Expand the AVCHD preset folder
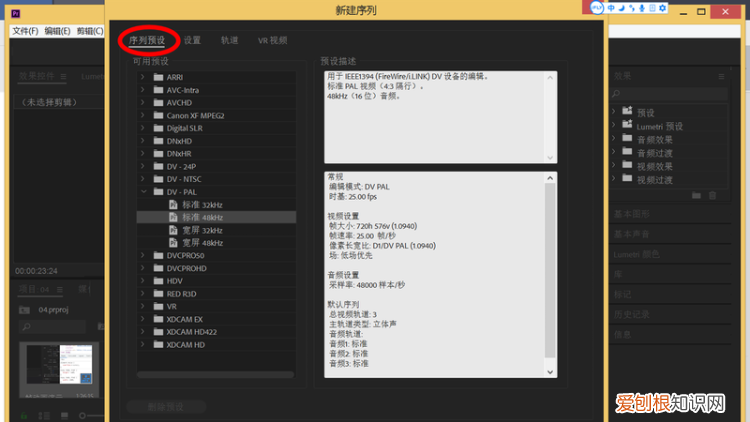750x422 pixels. [x=143, y=102]
